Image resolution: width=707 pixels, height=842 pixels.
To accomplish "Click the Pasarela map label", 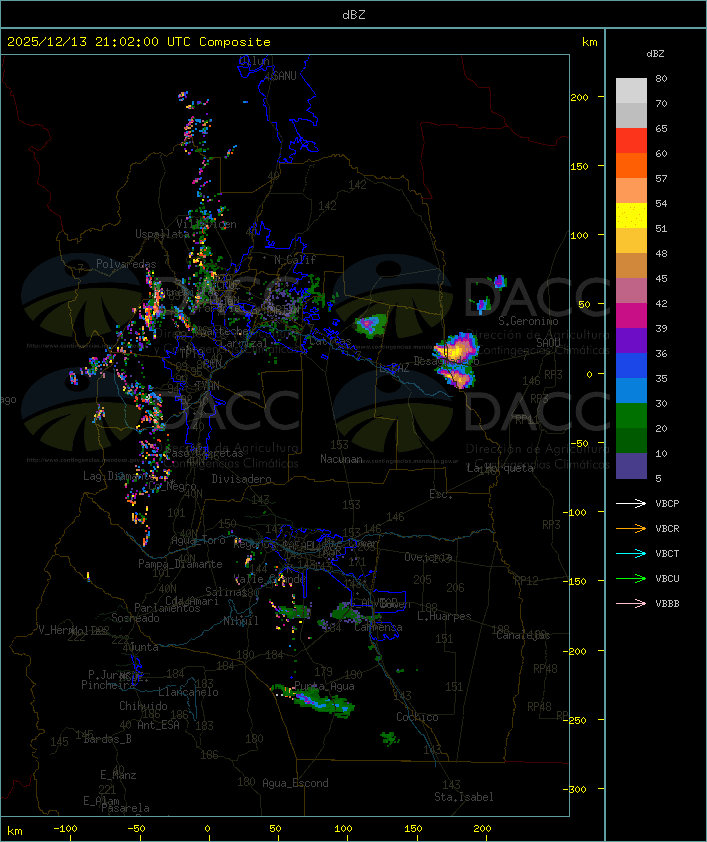I will pos(125,808).
